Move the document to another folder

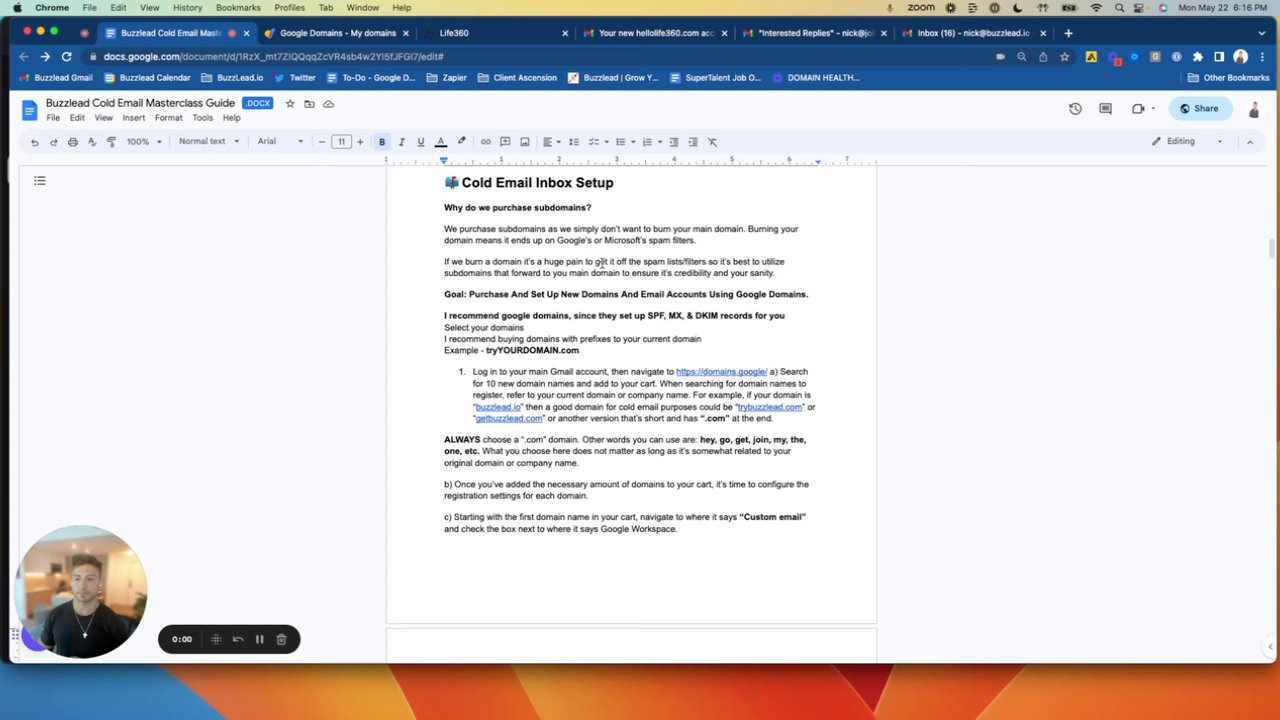click(309, 104)
